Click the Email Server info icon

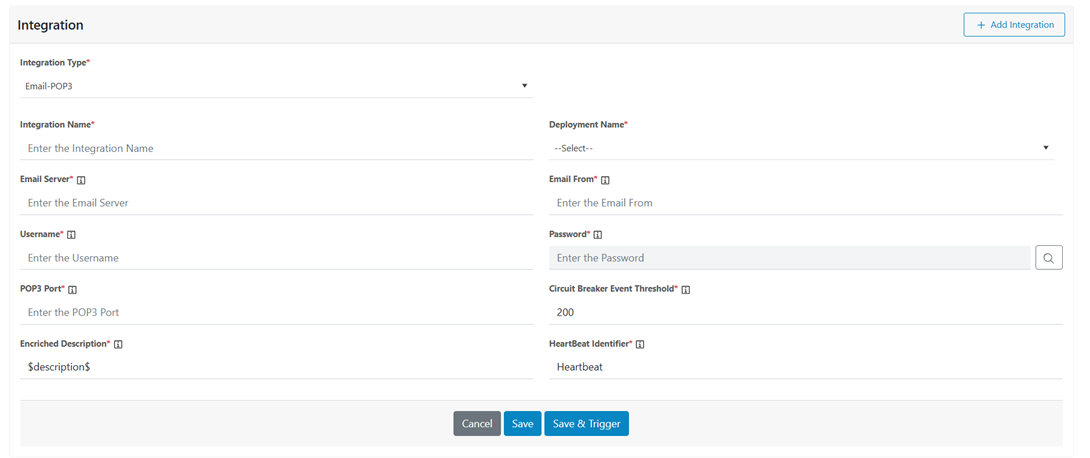coord(81,180)
